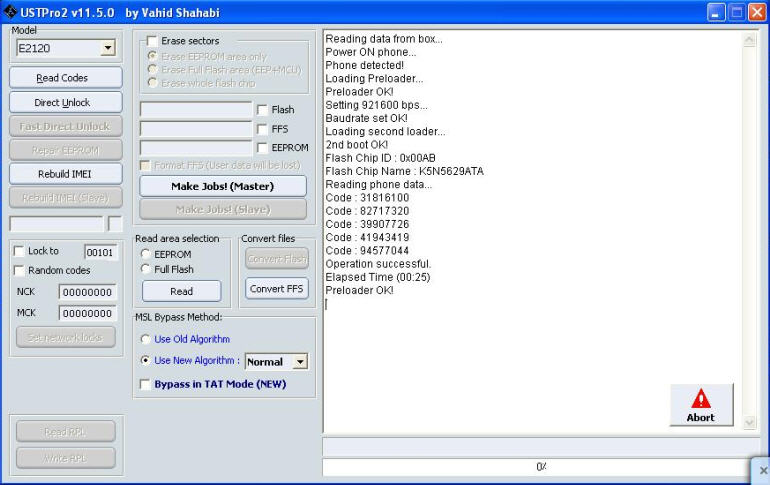The image size is (770, 485).
Task: Click log line Flash Chip ID : 0x00AB
Action: [x=381, y=158]
